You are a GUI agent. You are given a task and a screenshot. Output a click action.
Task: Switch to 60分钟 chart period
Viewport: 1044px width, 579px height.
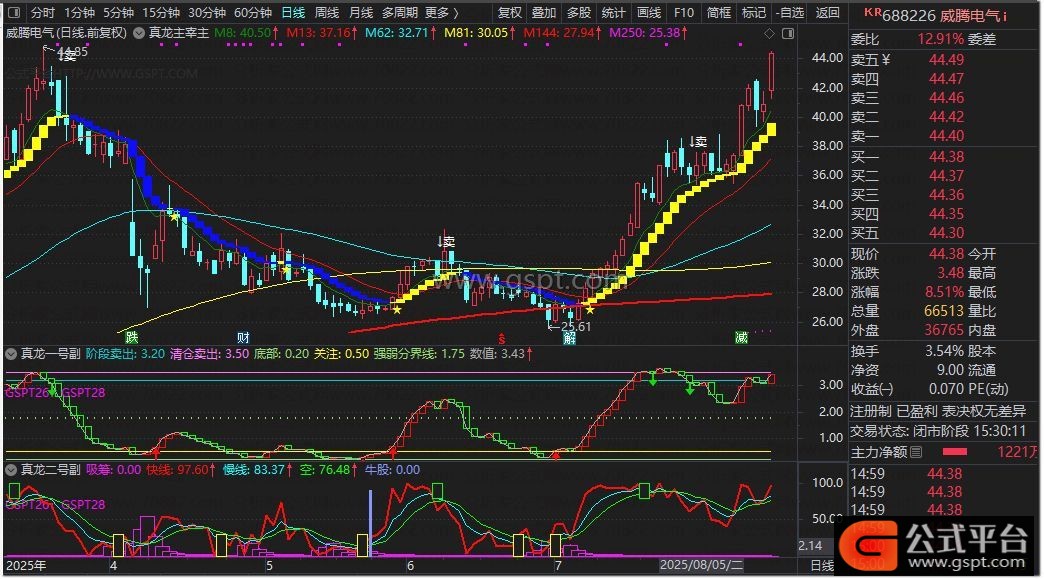253,13
